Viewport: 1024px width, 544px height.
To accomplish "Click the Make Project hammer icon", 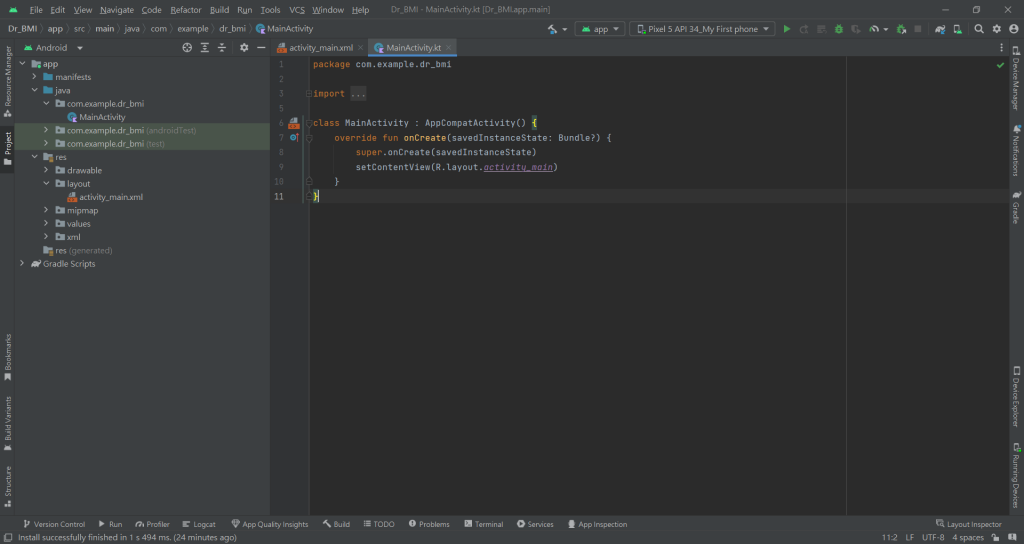I will pyautogui.click(x=553, y=29).
